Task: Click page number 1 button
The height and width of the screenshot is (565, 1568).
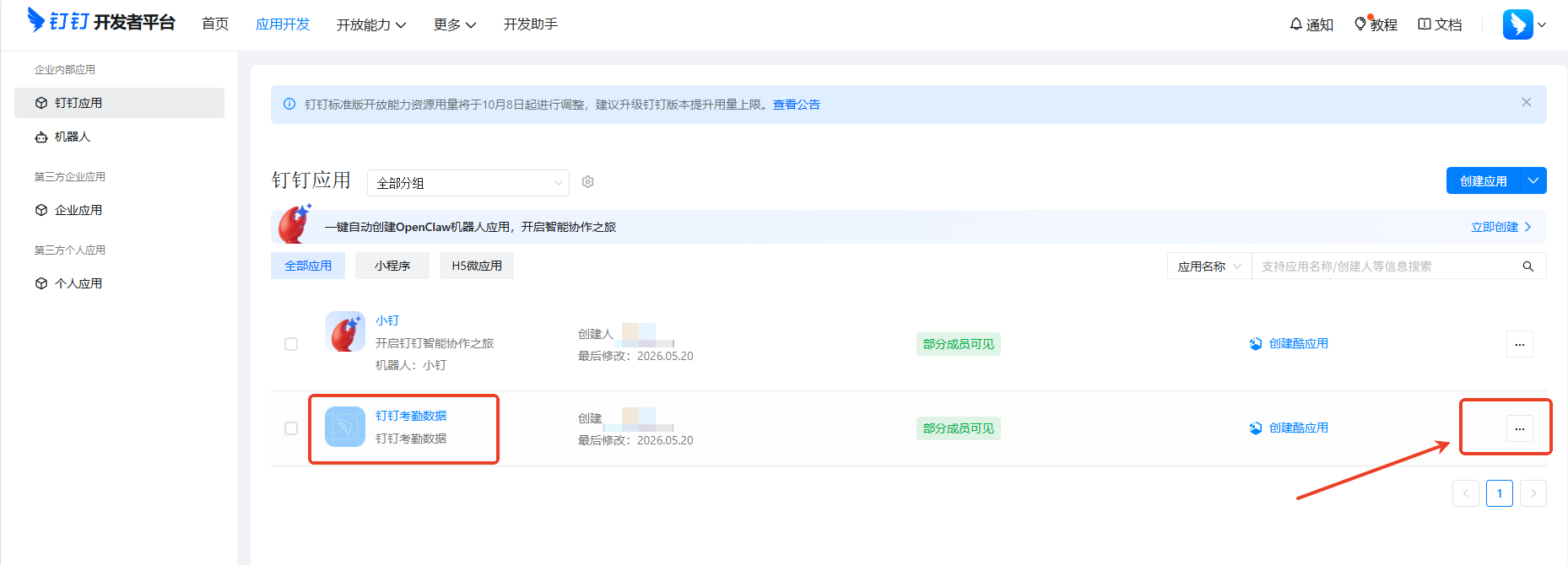Action: (1499, 493)
